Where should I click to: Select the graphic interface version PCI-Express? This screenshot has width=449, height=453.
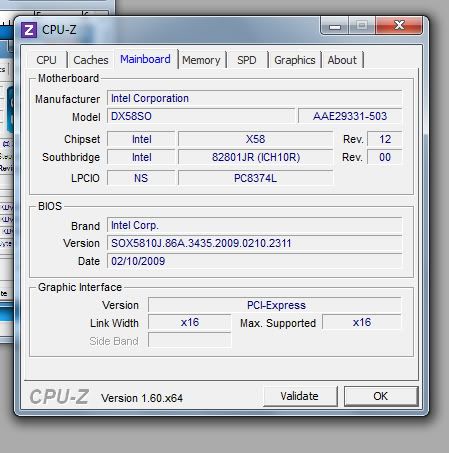(275, 305)
